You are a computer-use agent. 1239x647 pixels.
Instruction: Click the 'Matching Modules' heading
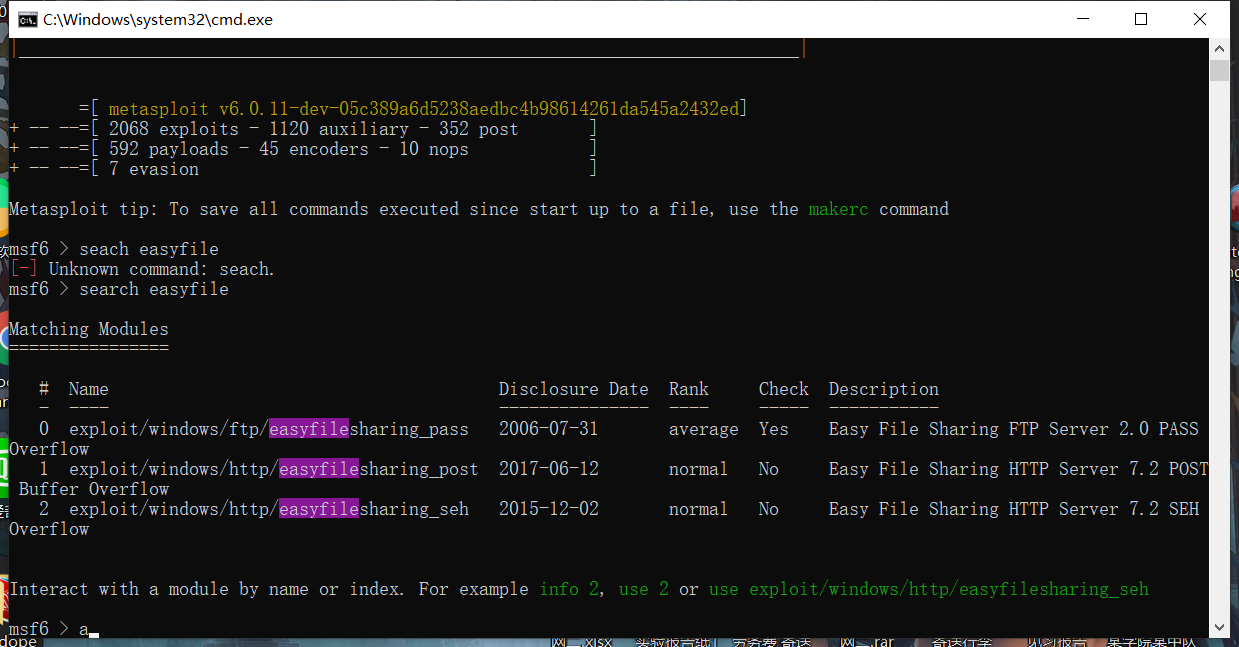tap(89, 329)
